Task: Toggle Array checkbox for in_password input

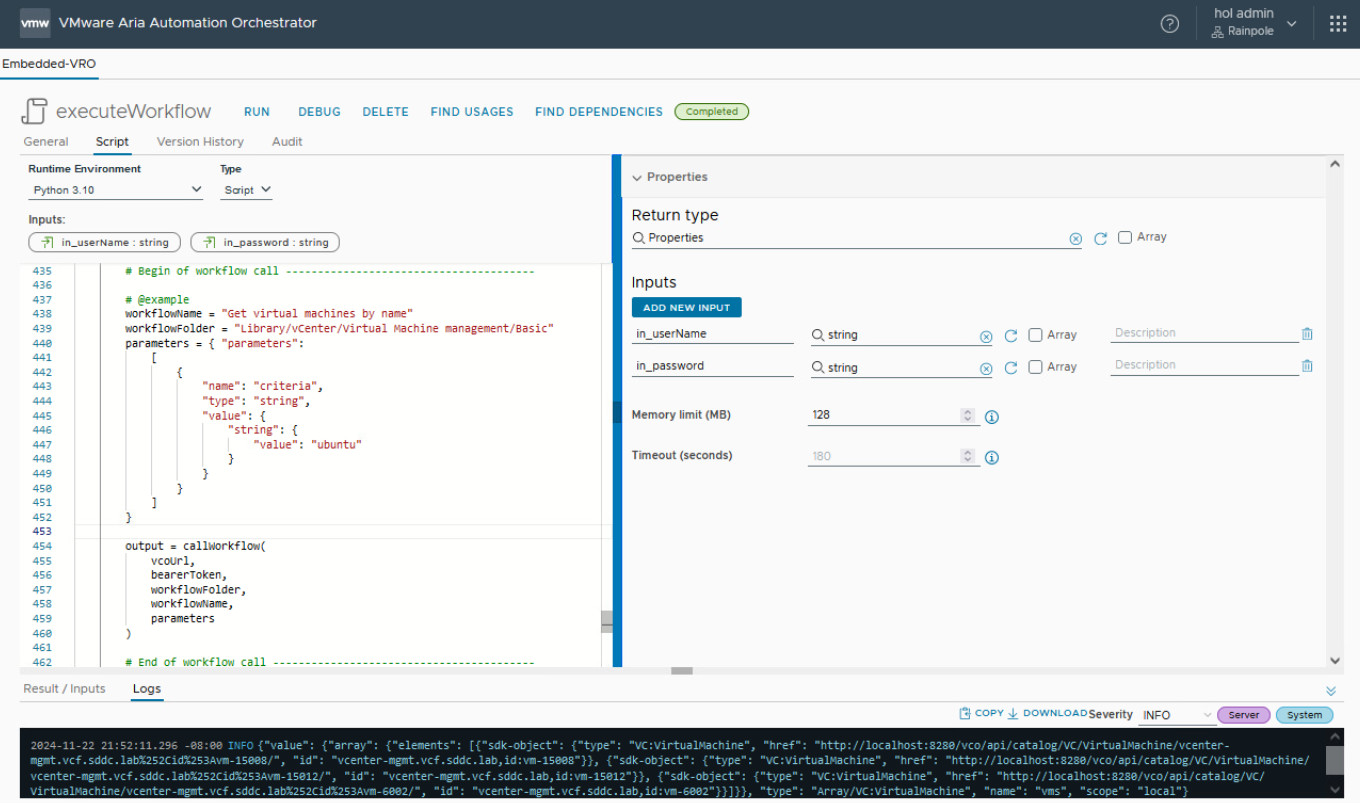Action: tap(1035, 367)
